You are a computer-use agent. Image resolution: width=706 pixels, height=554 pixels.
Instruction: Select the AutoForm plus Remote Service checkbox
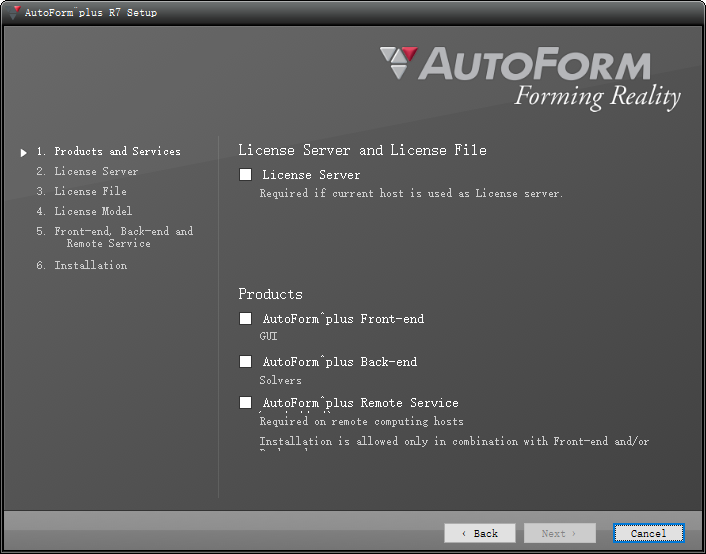pyautogui.click(x=245, y=403)
